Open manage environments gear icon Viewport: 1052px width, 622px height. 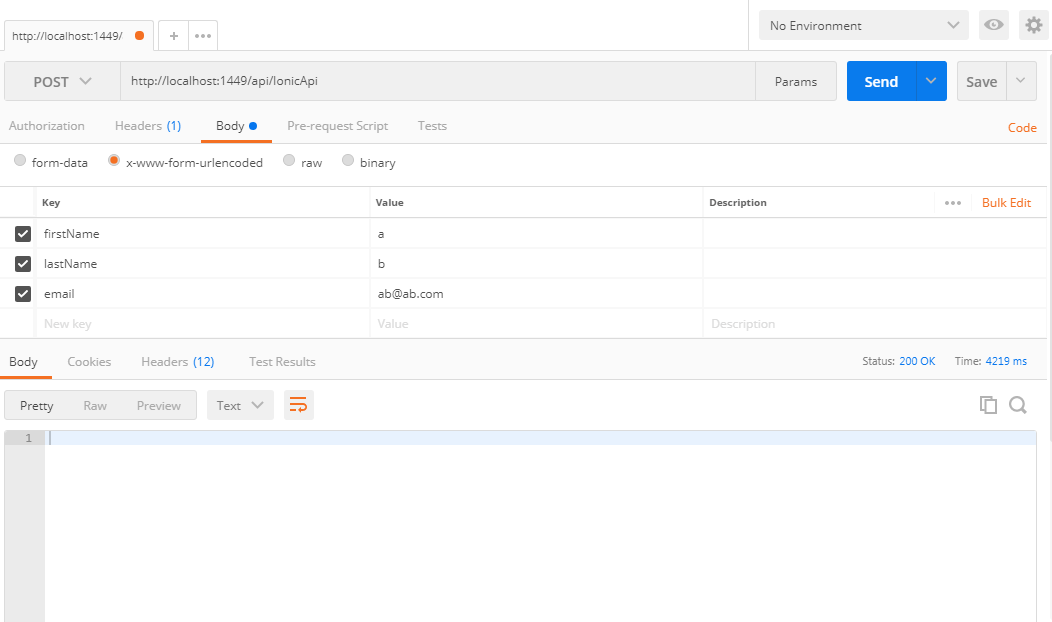[1033, 25]
